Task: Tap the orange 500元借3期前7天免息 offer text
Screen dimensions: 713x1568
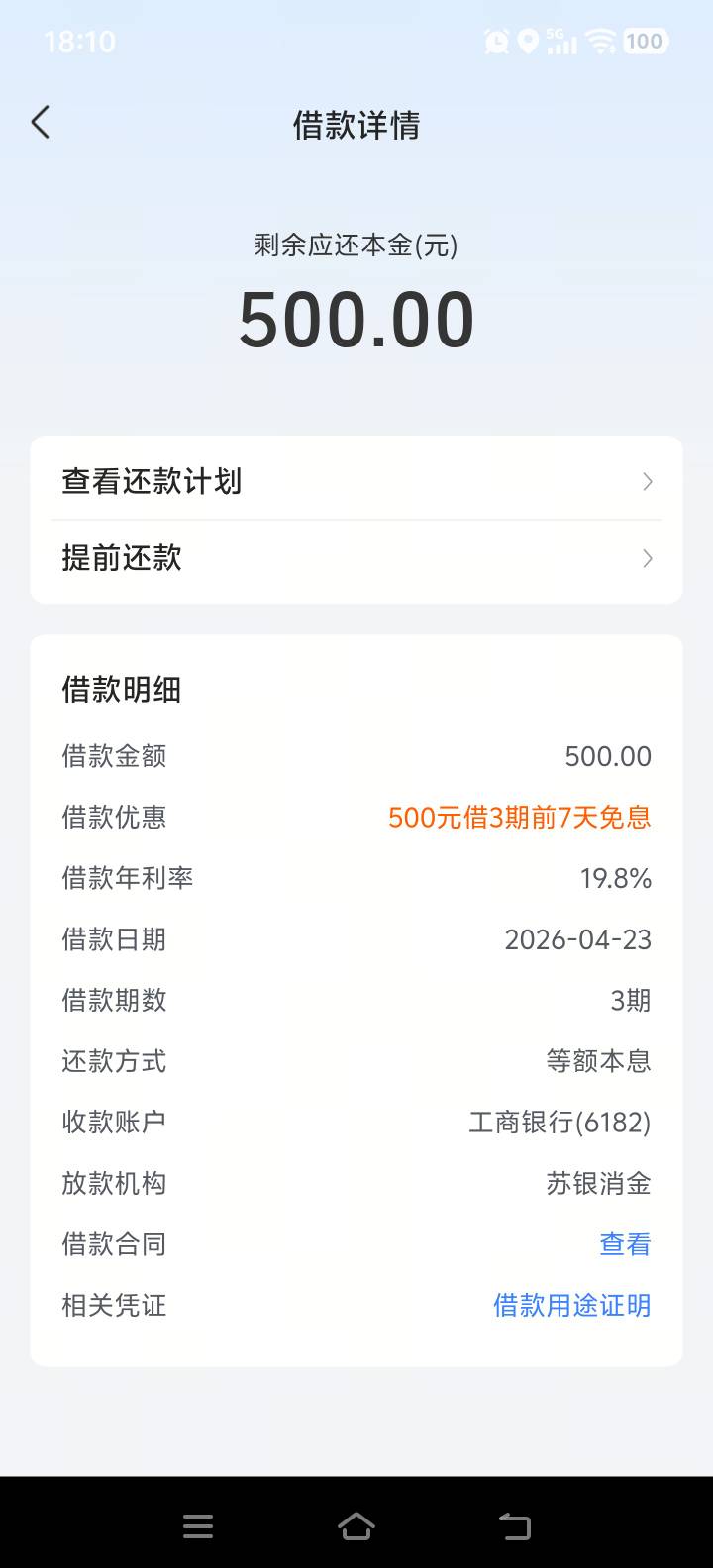Action: pos(519,818)
